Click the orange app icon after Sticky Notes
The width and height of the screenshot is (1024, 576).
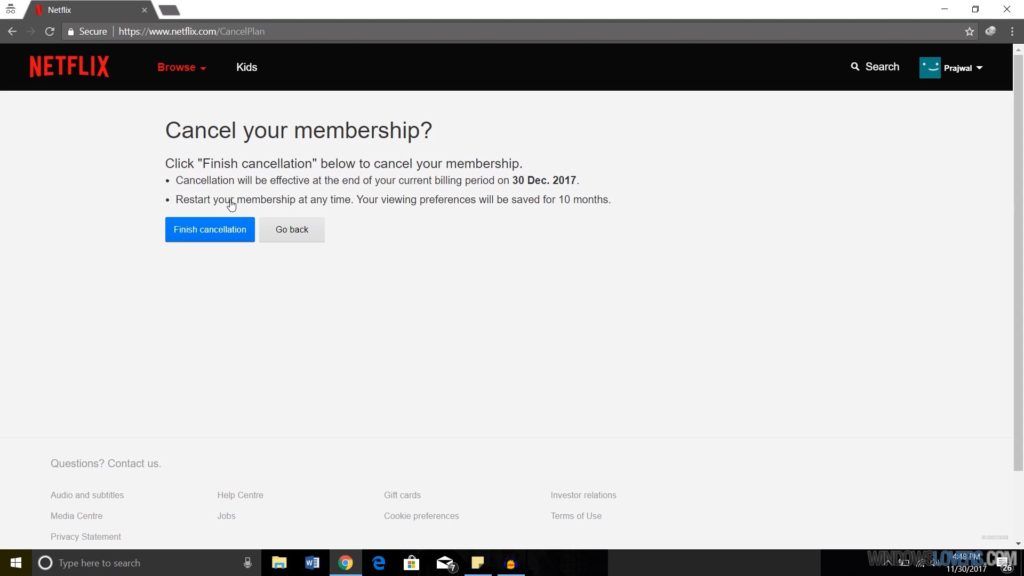pos(511,563)
